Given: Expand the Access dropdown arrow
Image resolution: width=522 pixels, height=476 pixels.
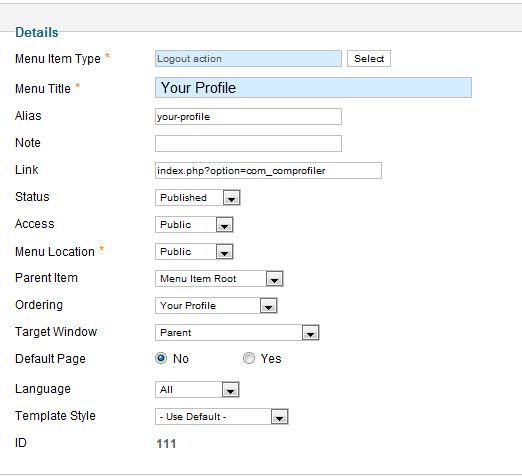Looking at the screenshot, I should pos(224,225).
